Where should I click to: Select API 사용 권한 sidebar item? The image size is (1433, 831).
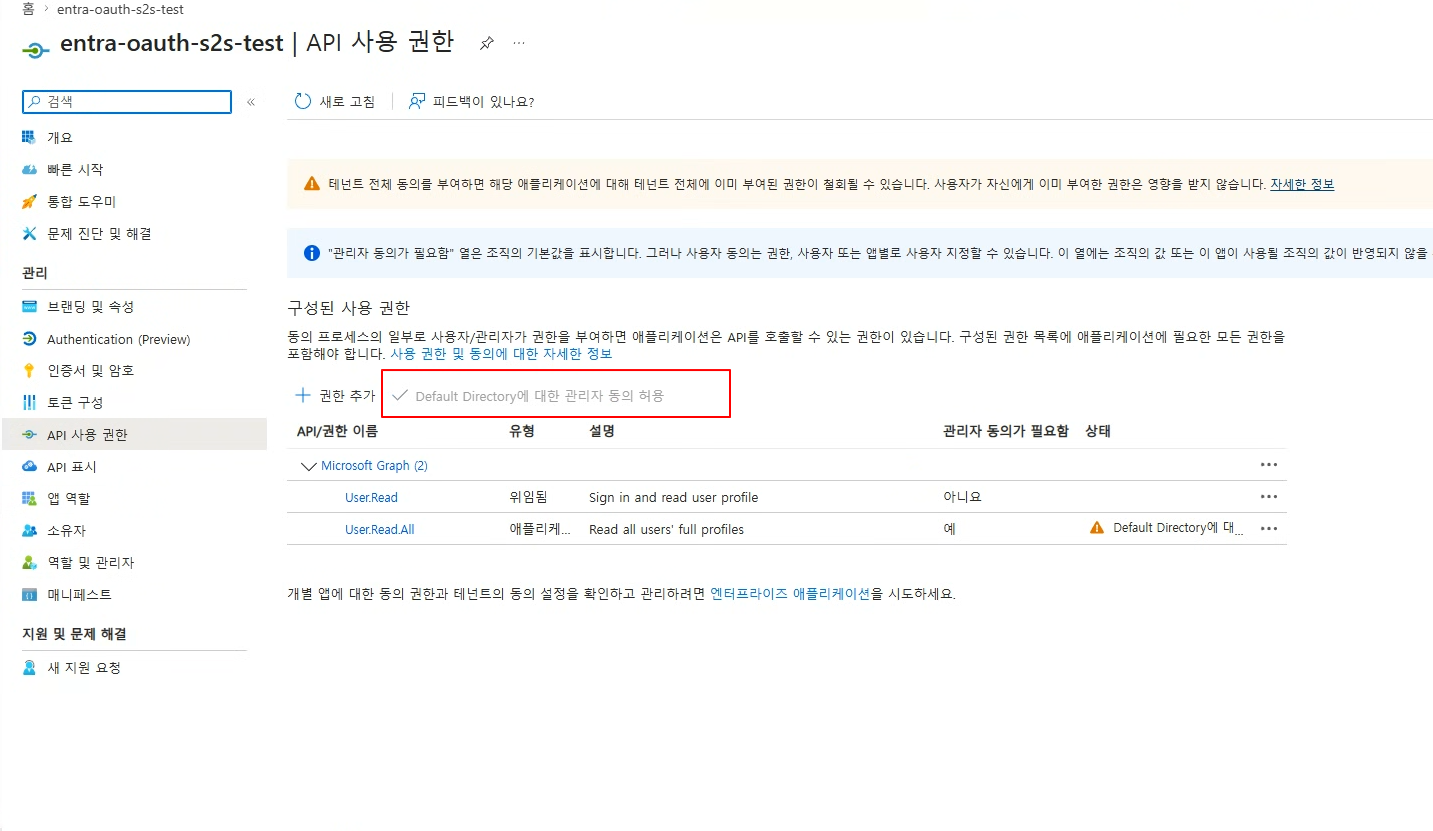(134, 435)
